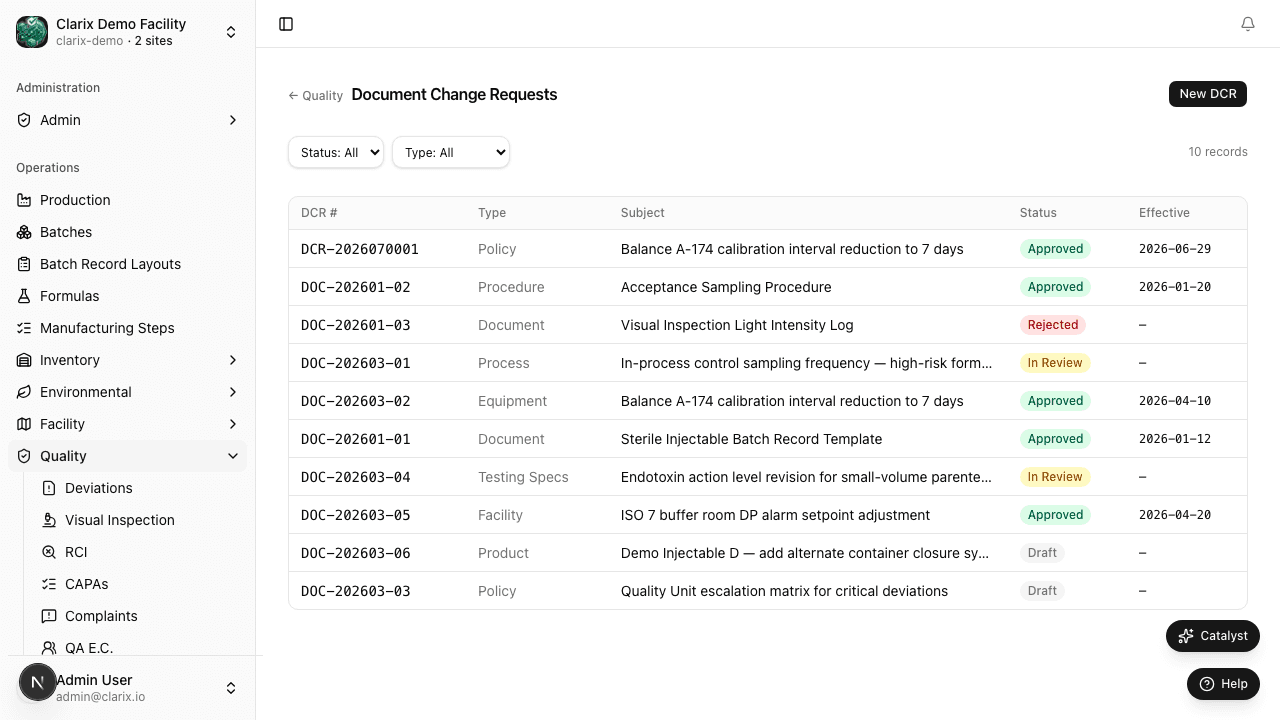
Task: Open the Catalyst assistant button
Action: [x=1213, y=636]
